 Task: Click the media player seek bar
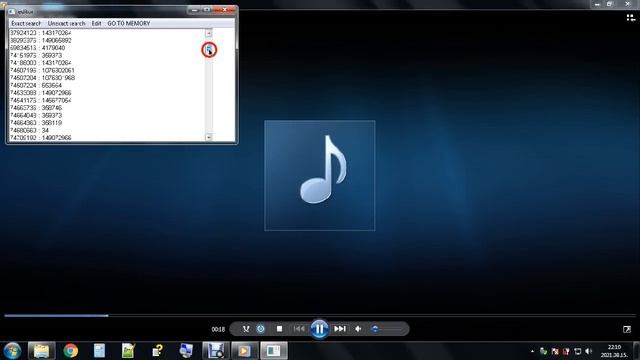pos(320,316)
